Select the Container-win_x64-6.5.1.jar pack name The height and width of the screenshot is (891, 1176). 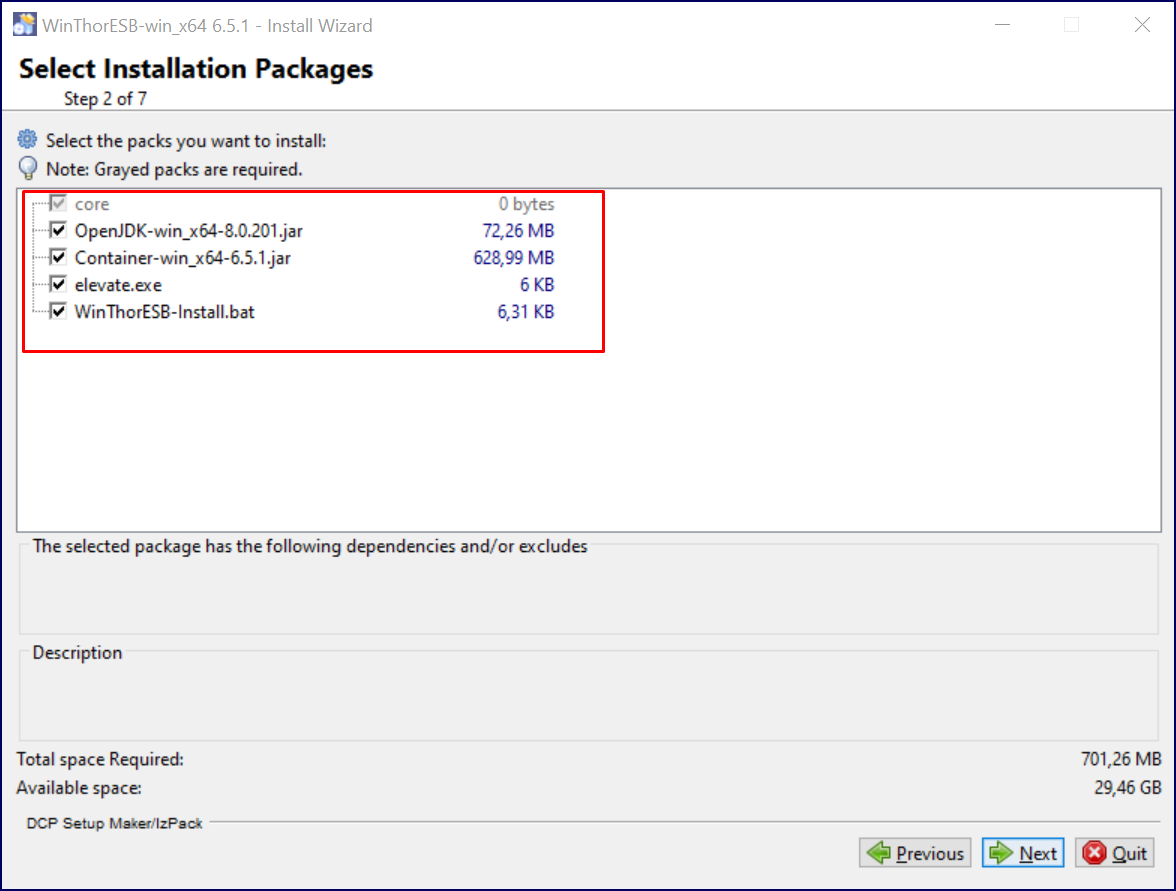coord(182,258)
